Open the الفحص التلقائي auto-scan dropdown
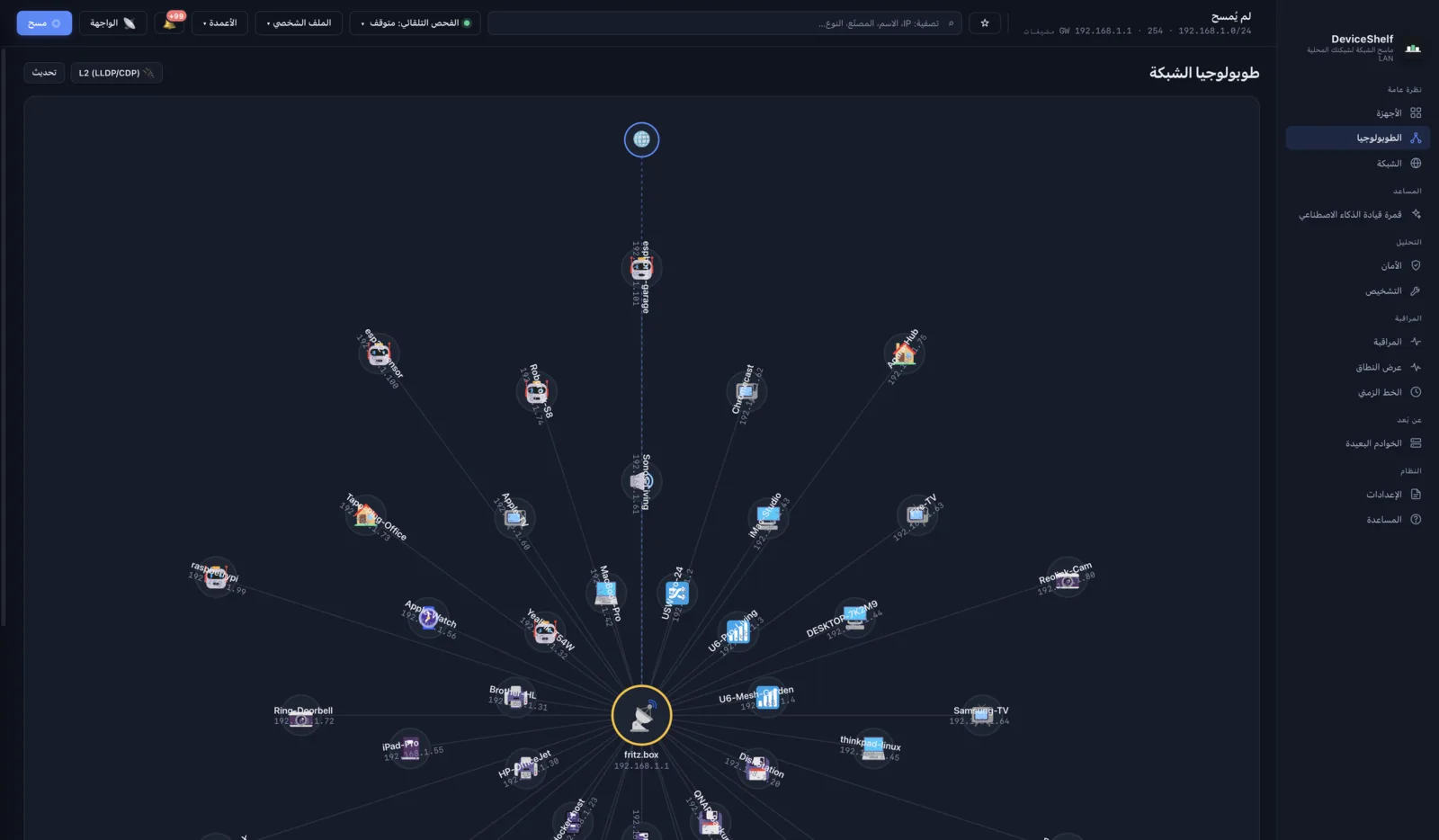 pyautogui.click(x=415, y=23)
